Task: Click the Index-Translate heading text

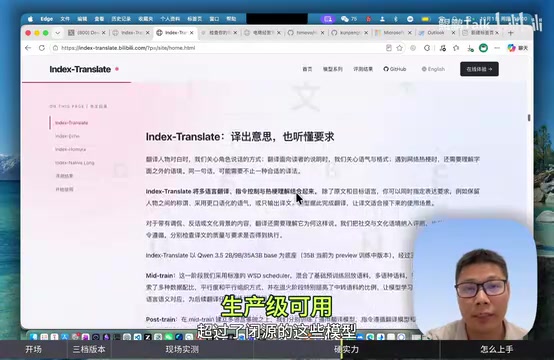Action: (240, 137)
